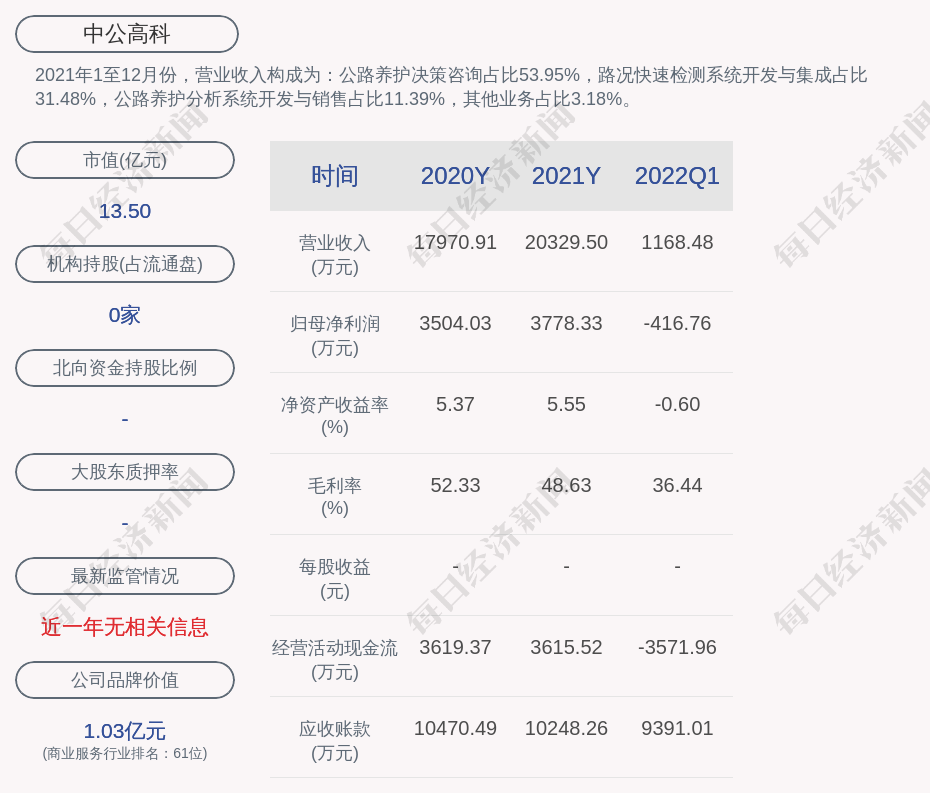Select the 最新监管情况 label
This screenshot has width=930, height=793.
tap(125, 576)
